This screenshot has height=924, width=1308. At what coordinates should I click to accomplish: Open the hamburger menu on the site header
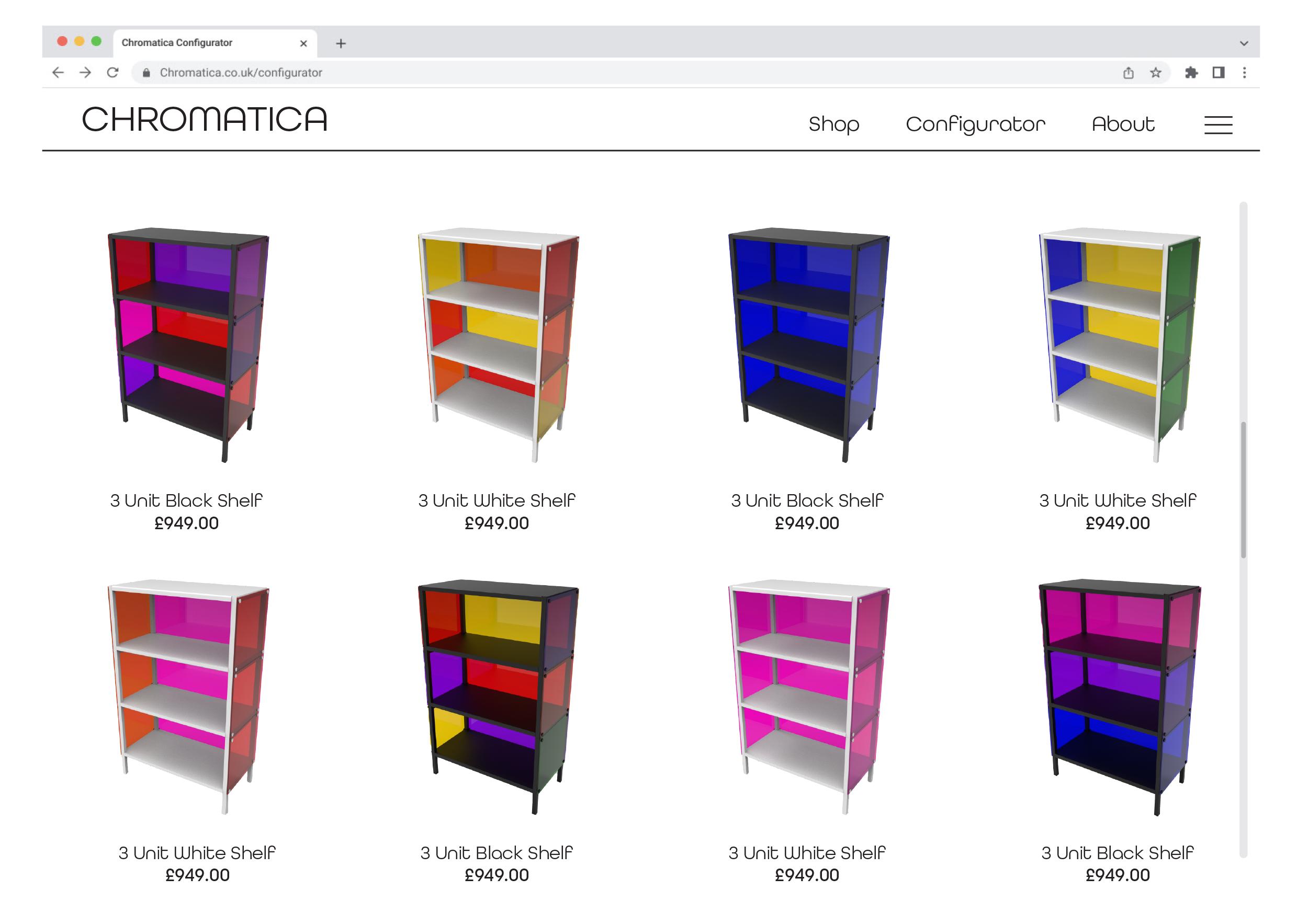1219,124
